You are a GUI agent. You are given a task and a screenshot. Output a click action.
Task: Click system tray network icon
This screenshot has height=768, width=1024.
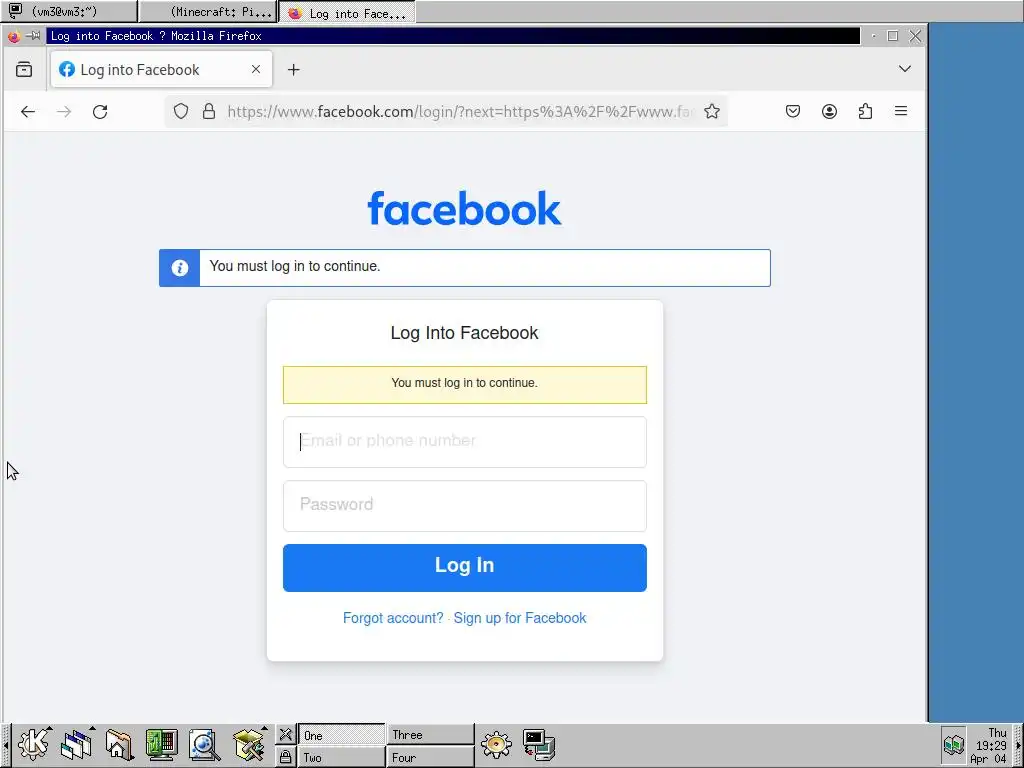(x=953, y=744)
